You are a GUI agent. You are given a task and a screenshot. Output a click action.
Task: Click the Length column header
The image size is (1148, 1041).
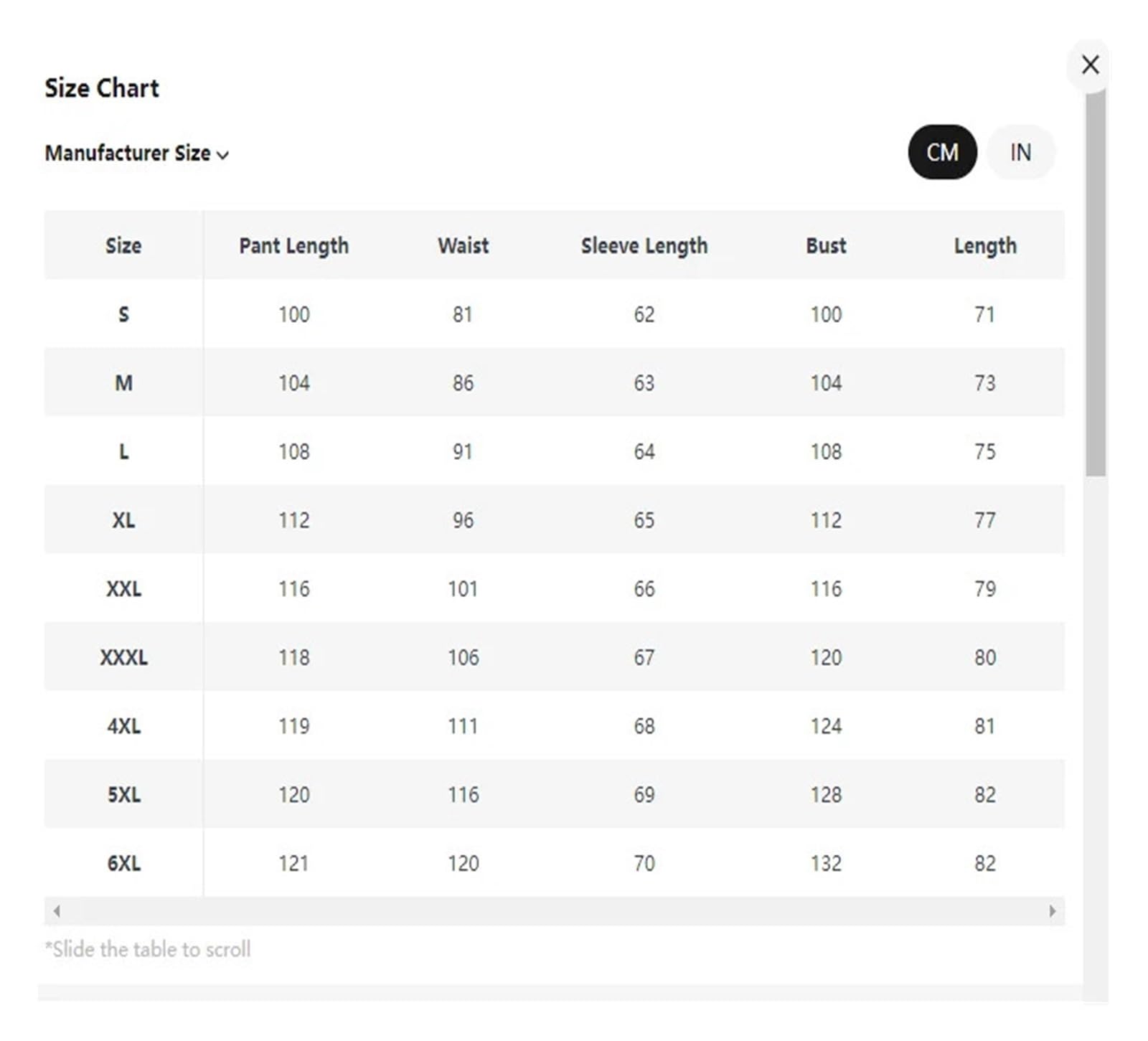point(984,245)
